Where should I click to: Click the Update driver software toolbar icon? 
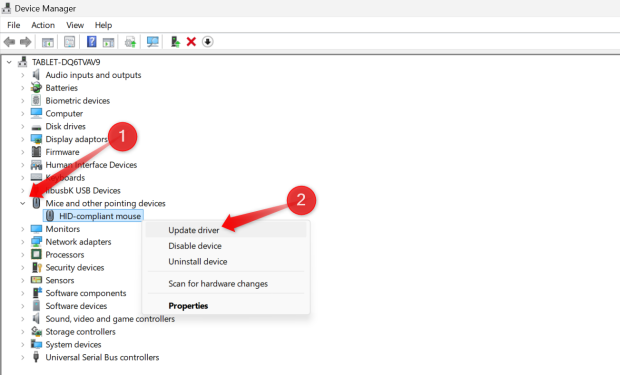(130, 42)
